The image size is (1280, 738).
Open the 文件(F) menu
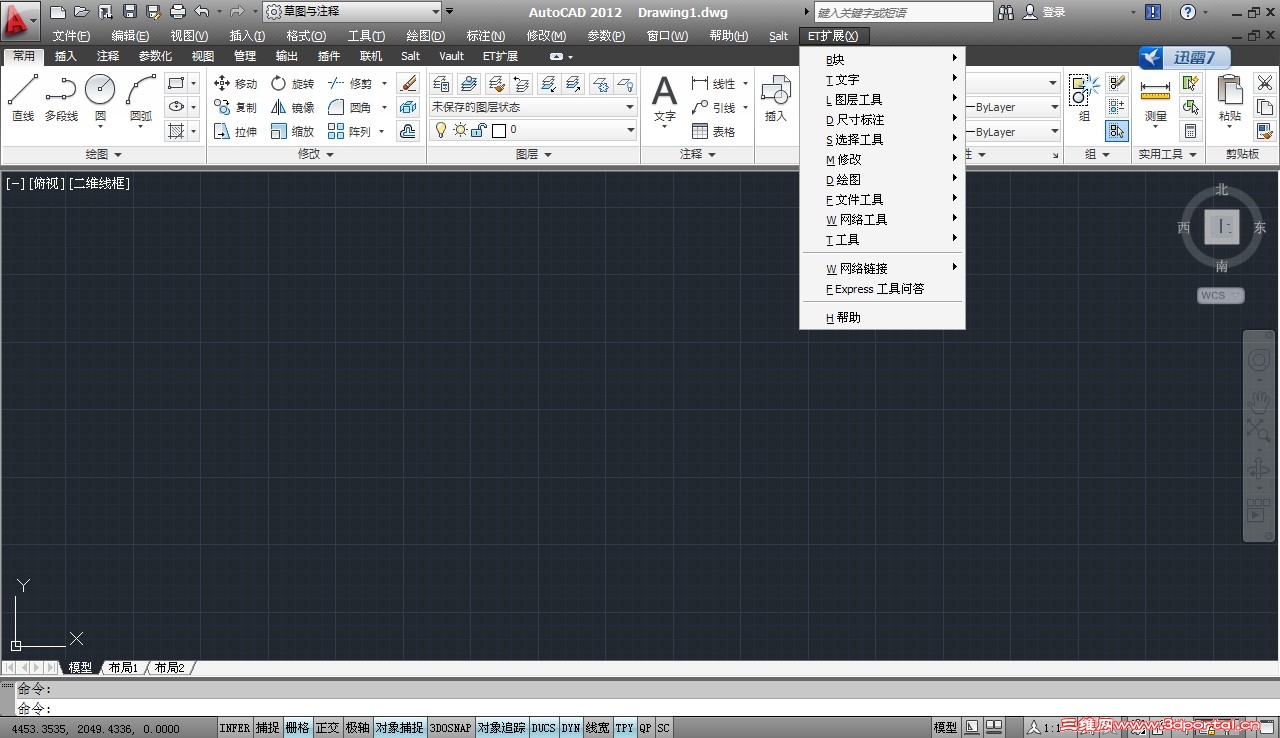pos(72,36)
